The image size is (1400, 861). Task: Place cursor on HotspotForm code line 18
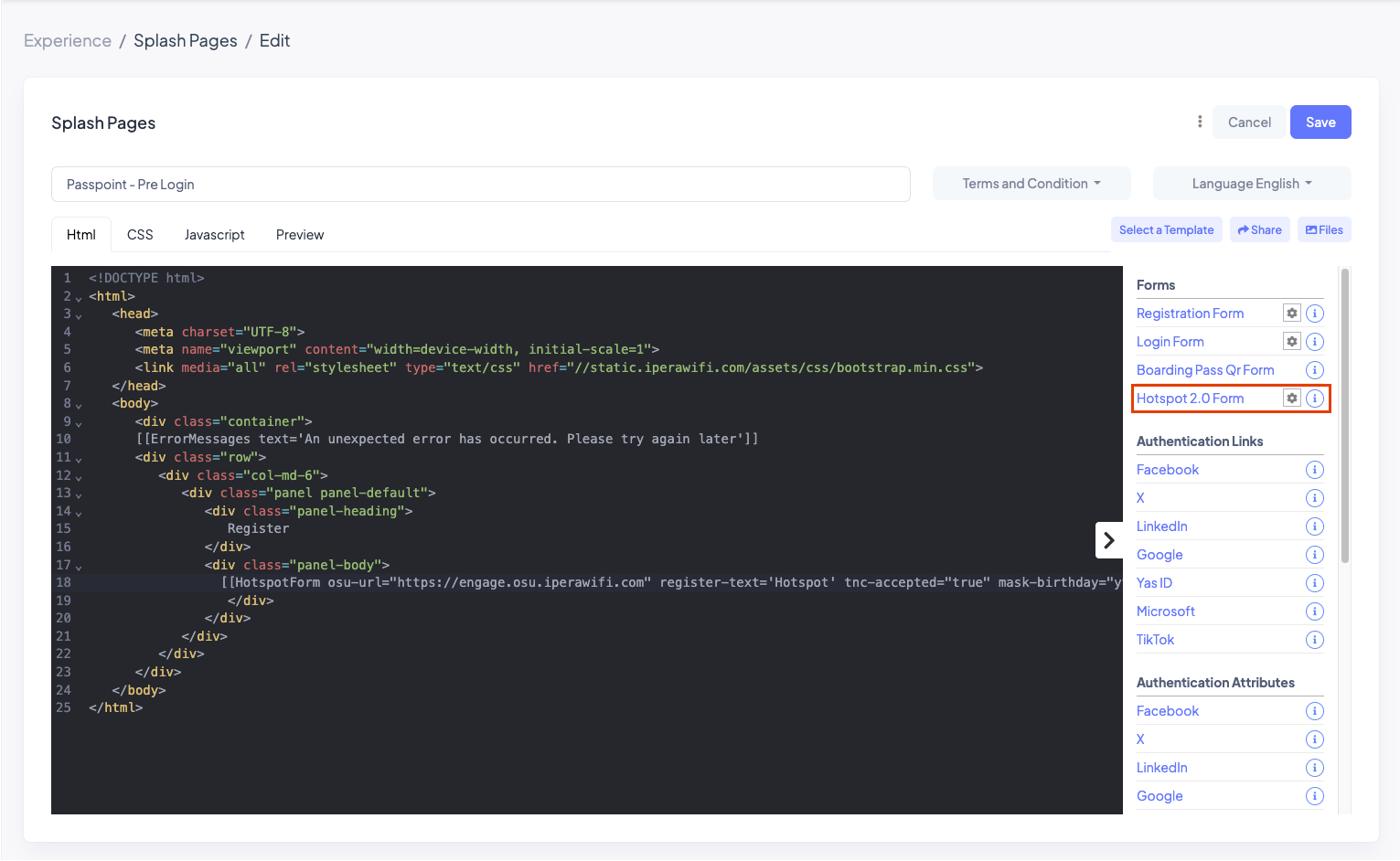pyautogui.click(x=670, y=582)
